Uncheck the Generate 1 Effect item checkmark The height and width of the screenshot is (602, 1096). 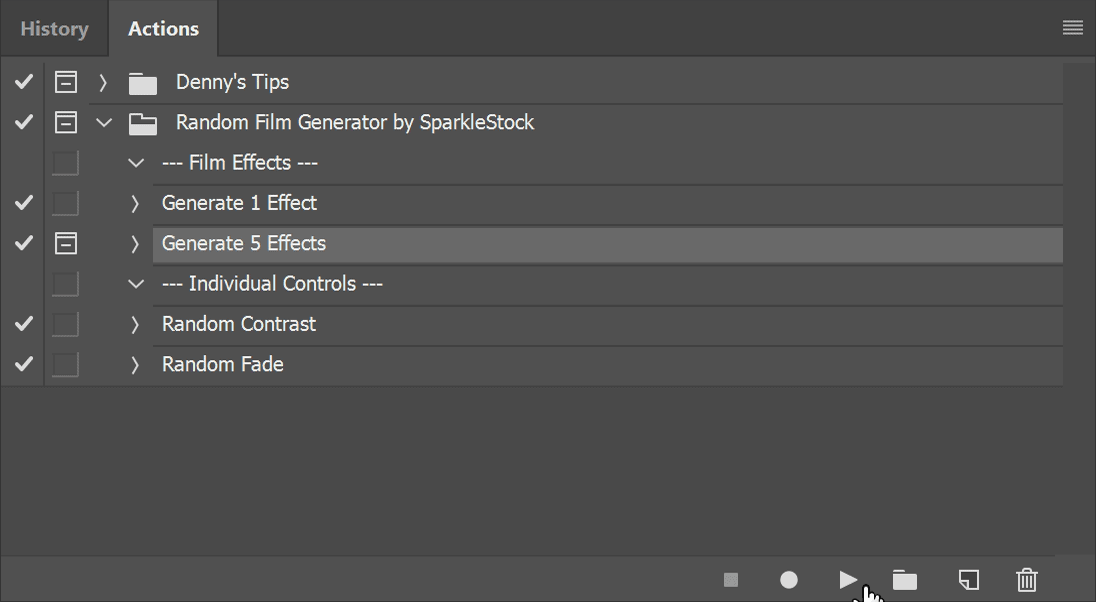[x=24, y=203]
